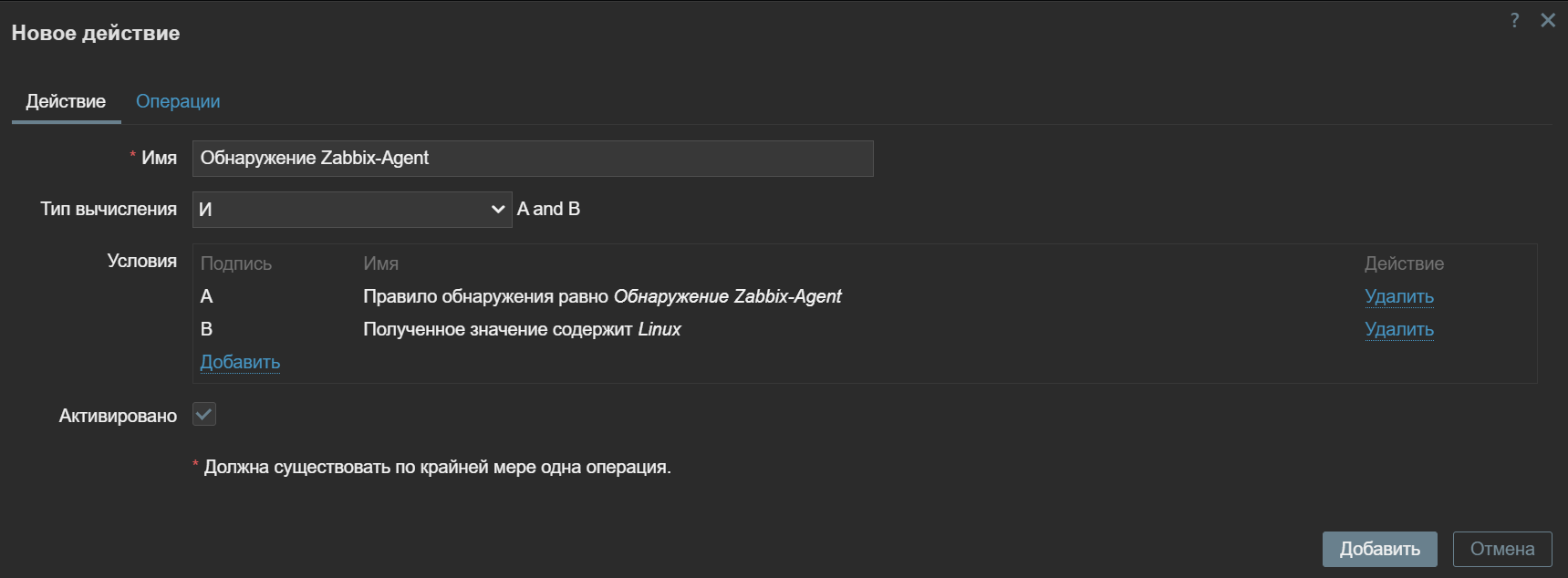Delete condition A with Удалить
The image size is (1568, 578).
click(1398, 296)
